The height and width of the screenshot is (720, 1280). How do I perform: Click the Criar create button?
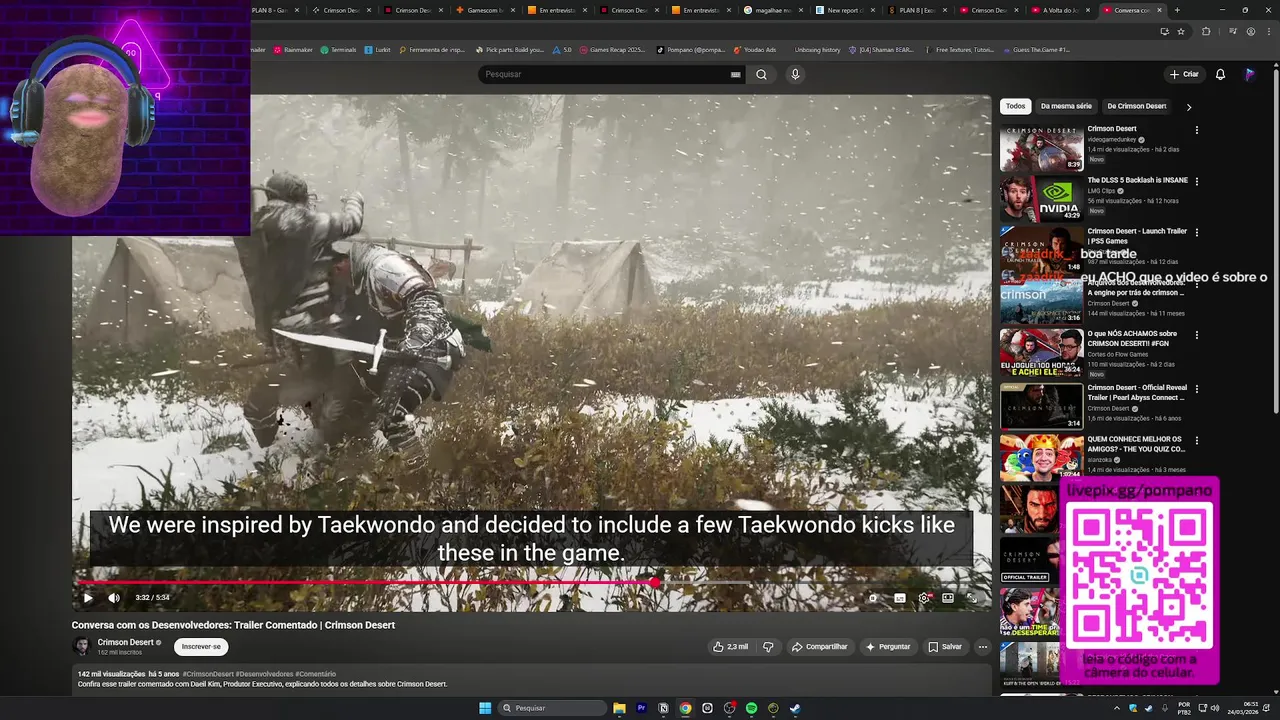pyautogui.click(x=1184, y=74)
